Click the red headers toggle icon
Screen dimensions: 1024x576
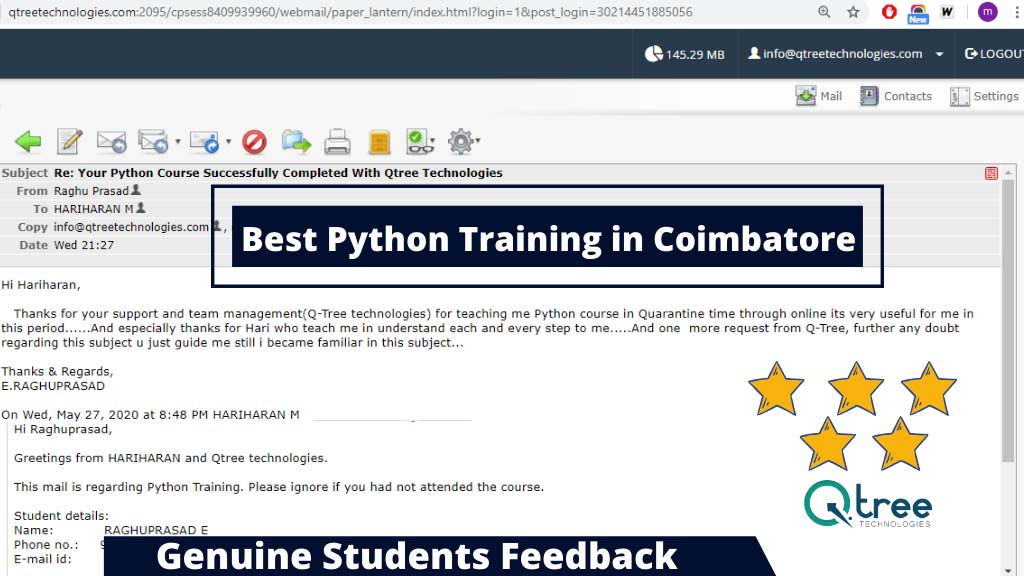pyautogui.click(x=991, y=173)
